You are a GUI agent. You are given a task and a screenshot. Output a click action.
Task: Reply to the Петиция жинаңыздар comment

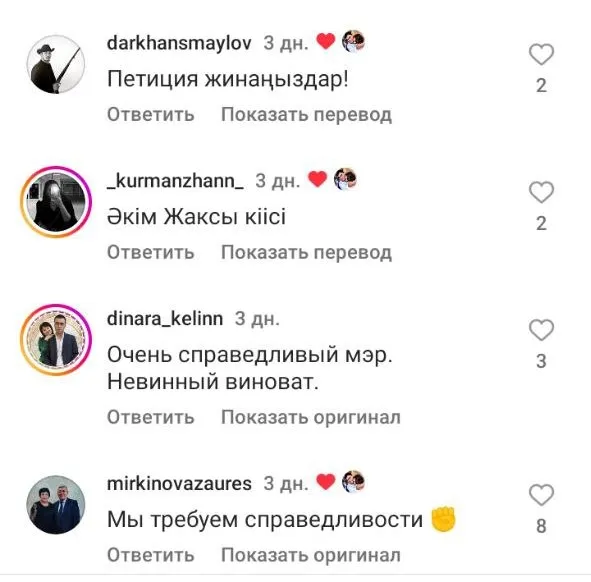click(x=151, y=114)
